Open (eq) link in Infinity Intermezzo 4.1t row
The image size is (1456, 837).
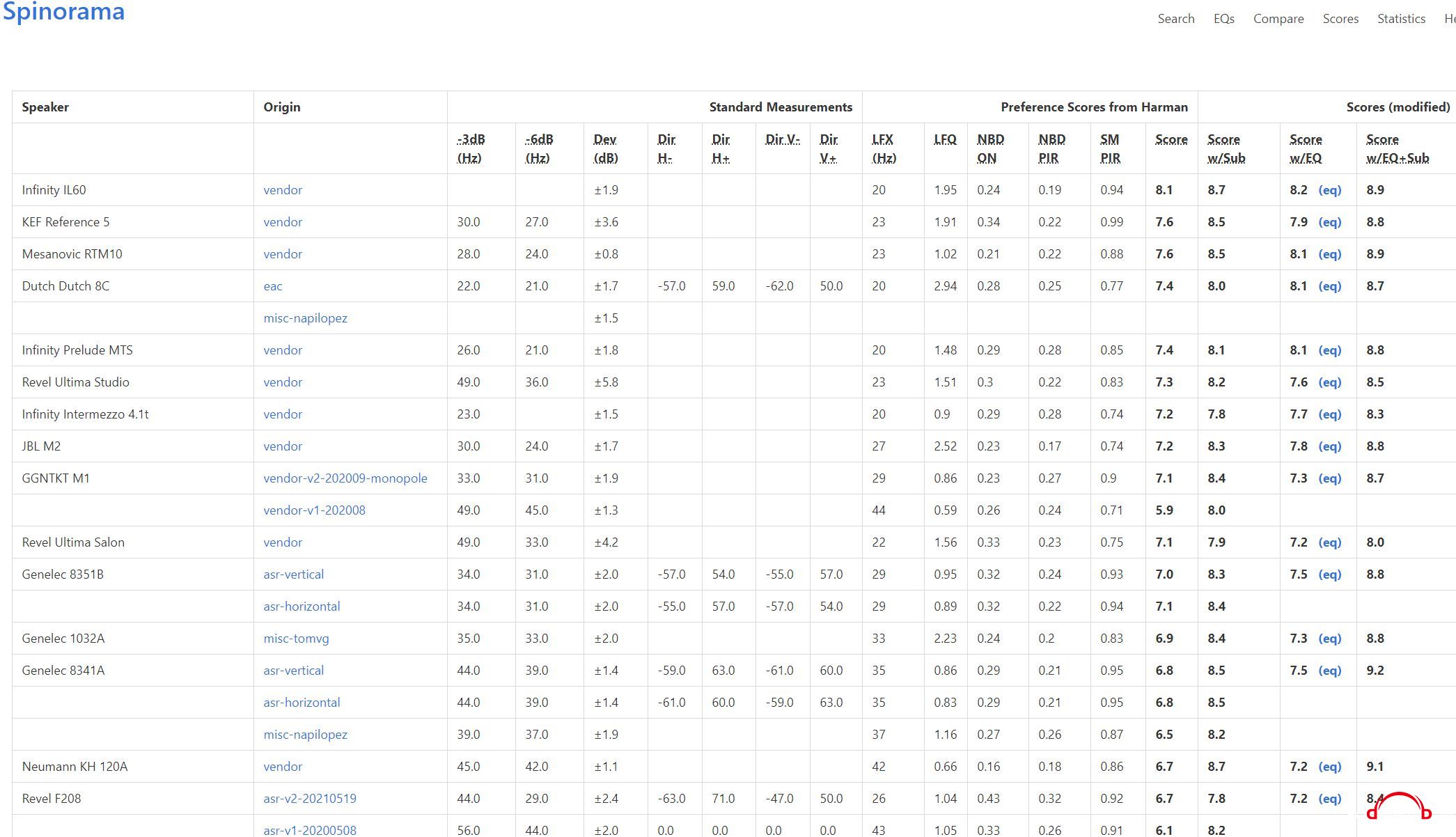pyautogui.click(x=1329, y=414)
